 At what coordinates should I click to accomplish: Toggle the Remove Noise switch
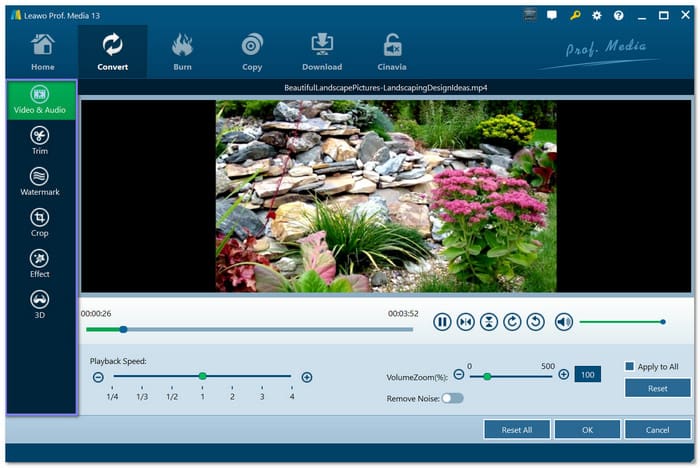pos(452,398)
